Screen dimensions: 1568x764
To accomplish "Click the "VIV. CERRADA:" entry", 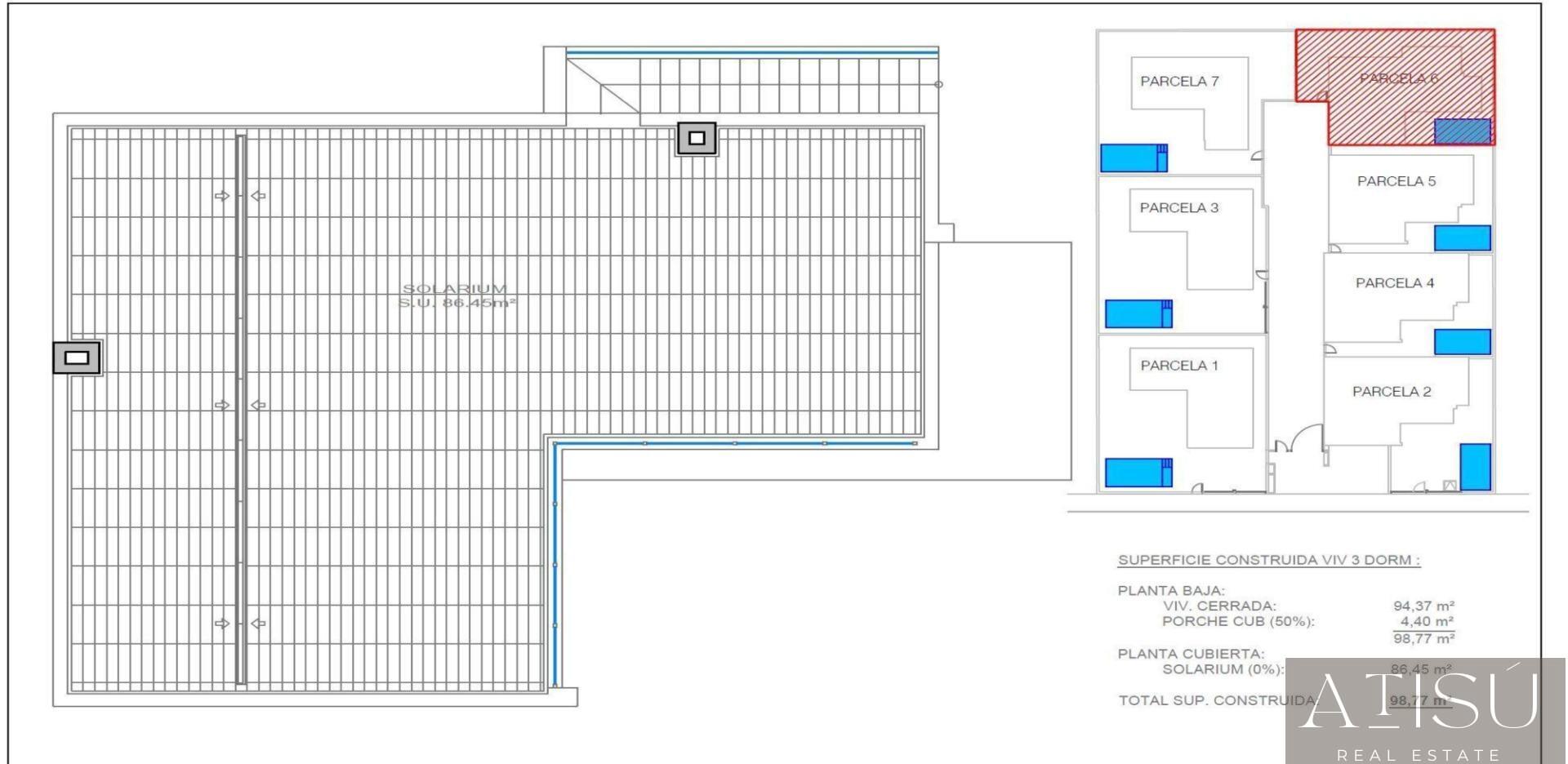I will pyautogui.click(x=1219, y=606).
